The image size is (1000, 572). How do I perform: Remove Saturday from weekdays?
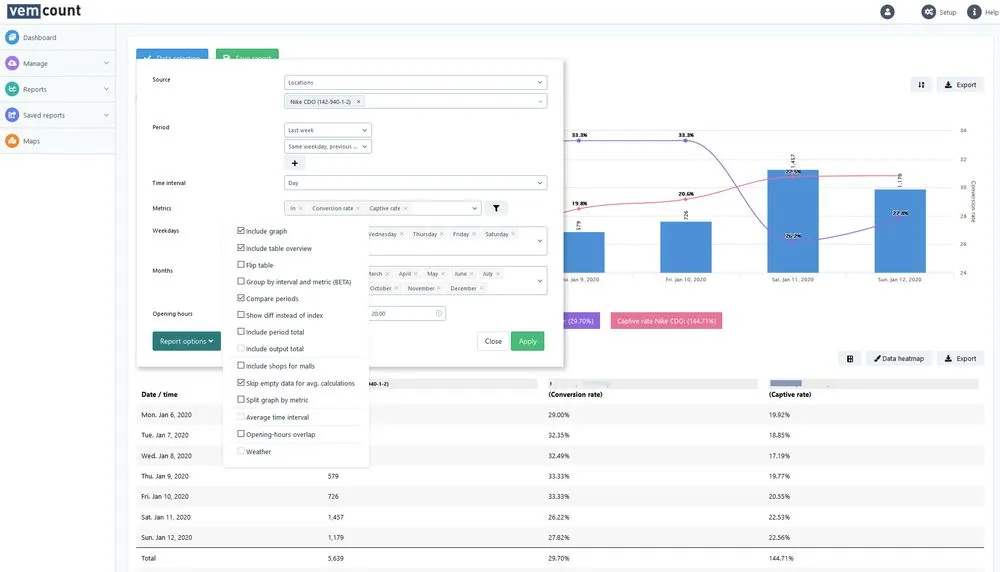click(513, 234)
